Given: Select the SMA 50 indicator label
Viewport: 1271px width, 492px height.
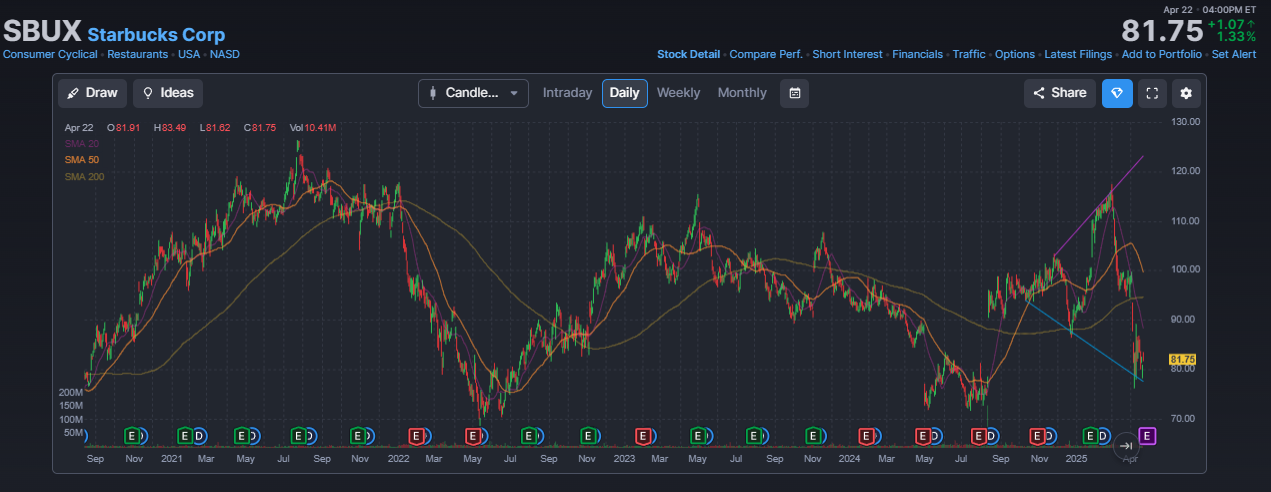Looking at the screenshot, I should [82, 160].
